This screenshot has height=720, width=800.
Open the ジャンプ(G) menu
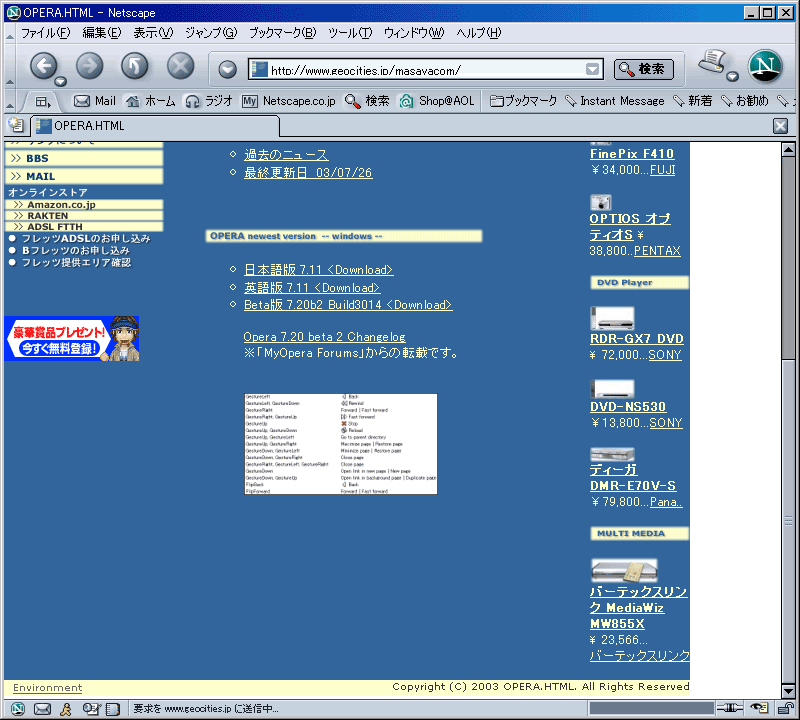[211, 33]
